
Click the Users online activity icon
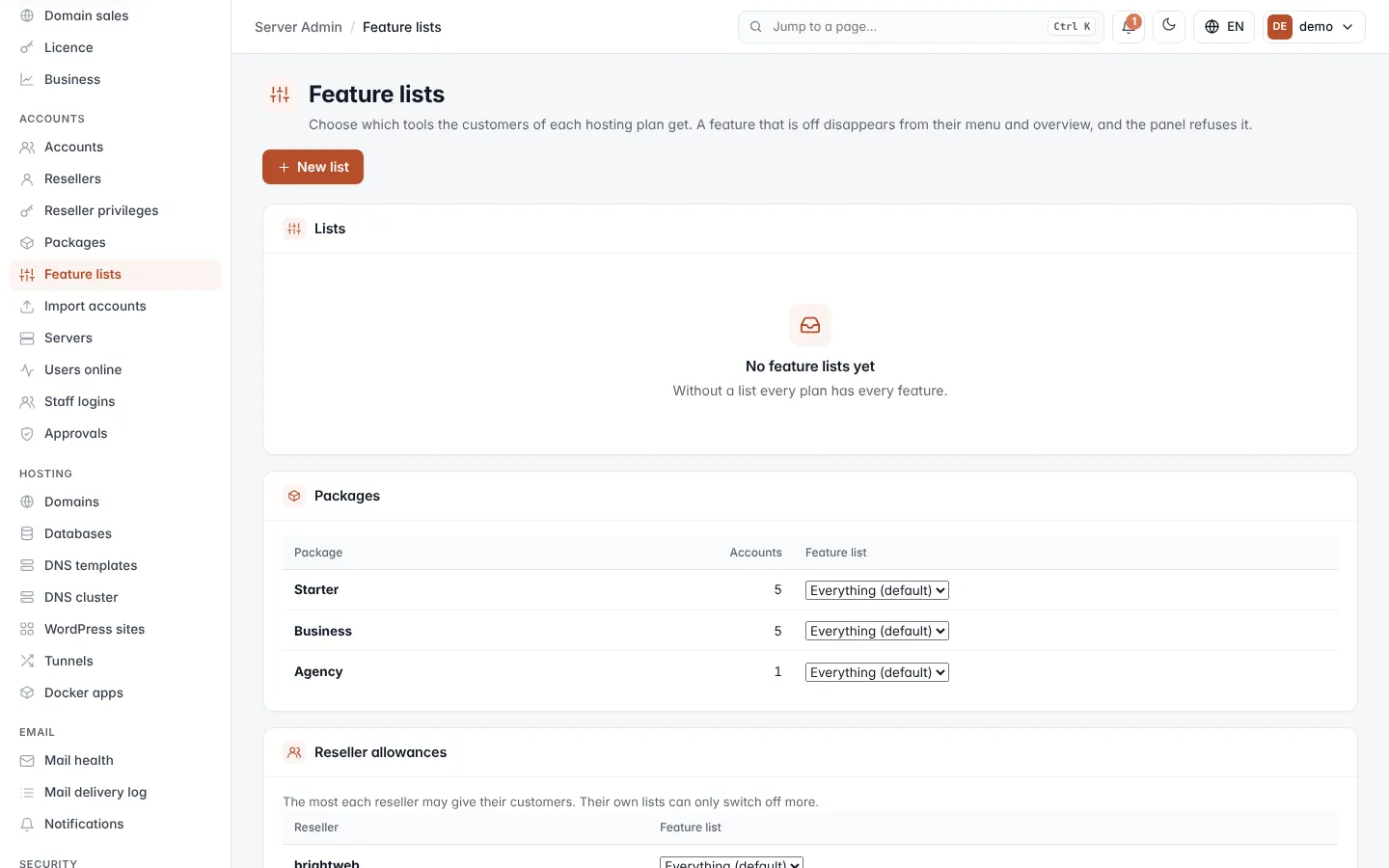[27, 369]
